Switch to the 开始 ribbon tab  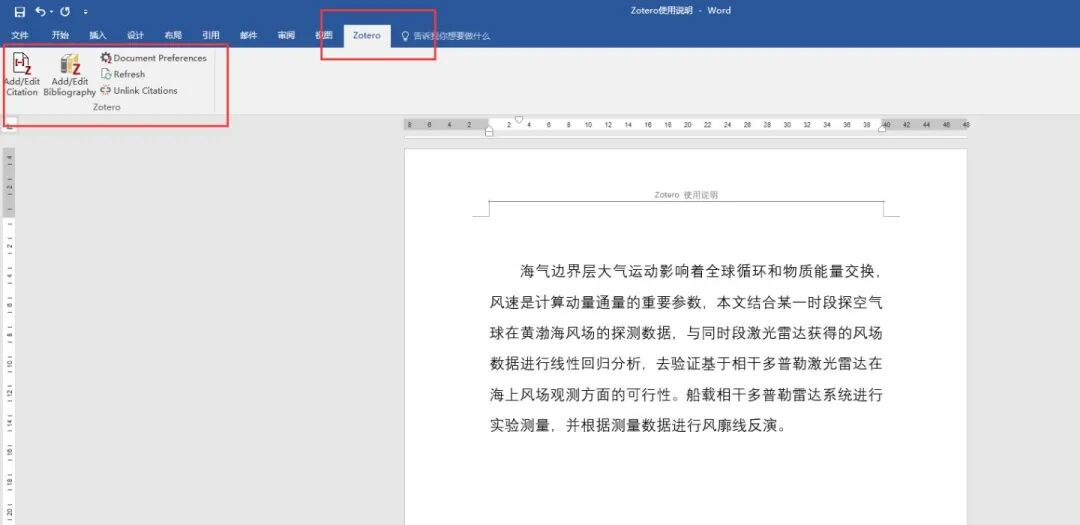tap(60, 35)
